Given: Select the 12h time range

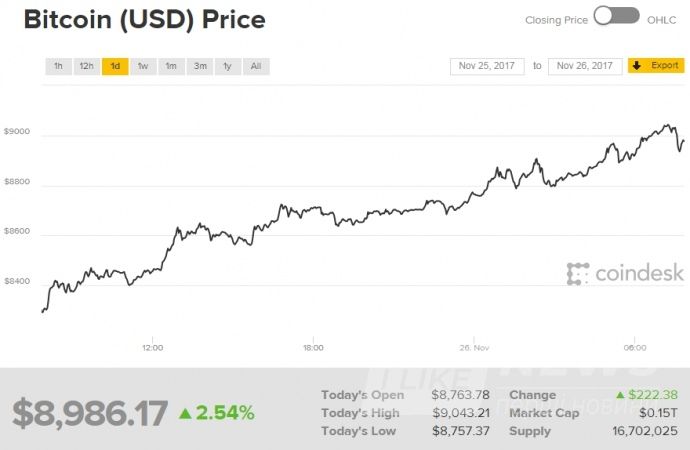Looking at the screenshot, I should pos(87,66).
